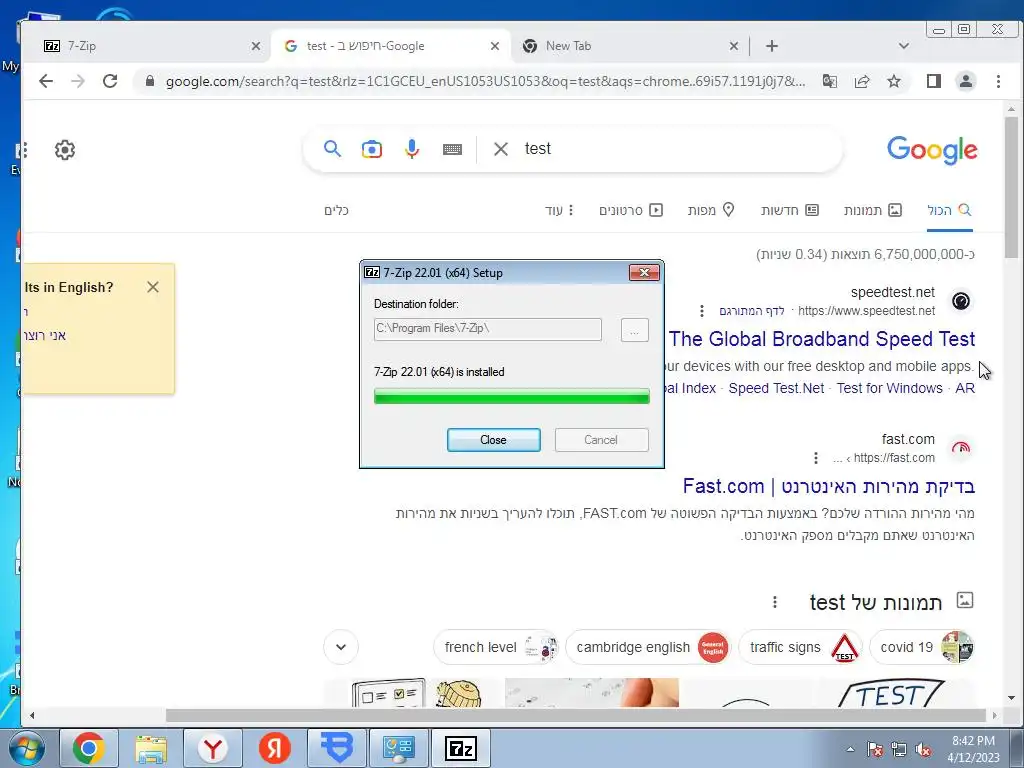The image size is (1024, 768).
Task: Open the Chrome profile avatar
Action: click(966, 81)
